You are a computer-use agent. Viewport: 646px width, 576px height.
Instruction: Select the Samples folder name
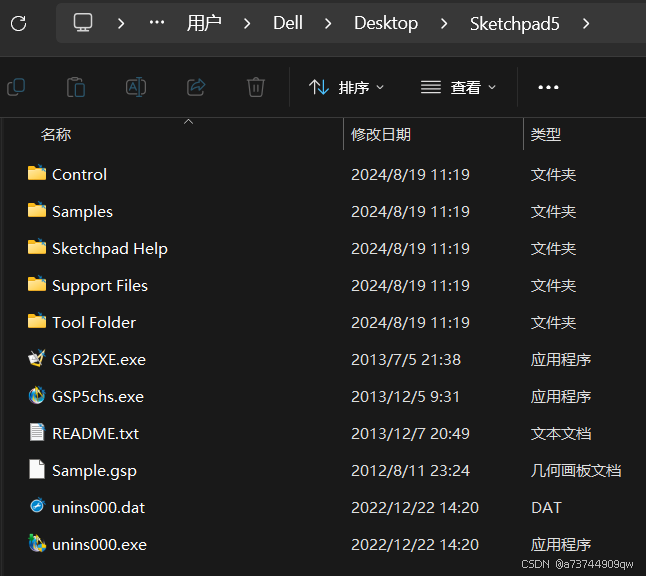[x=82, y=212]
